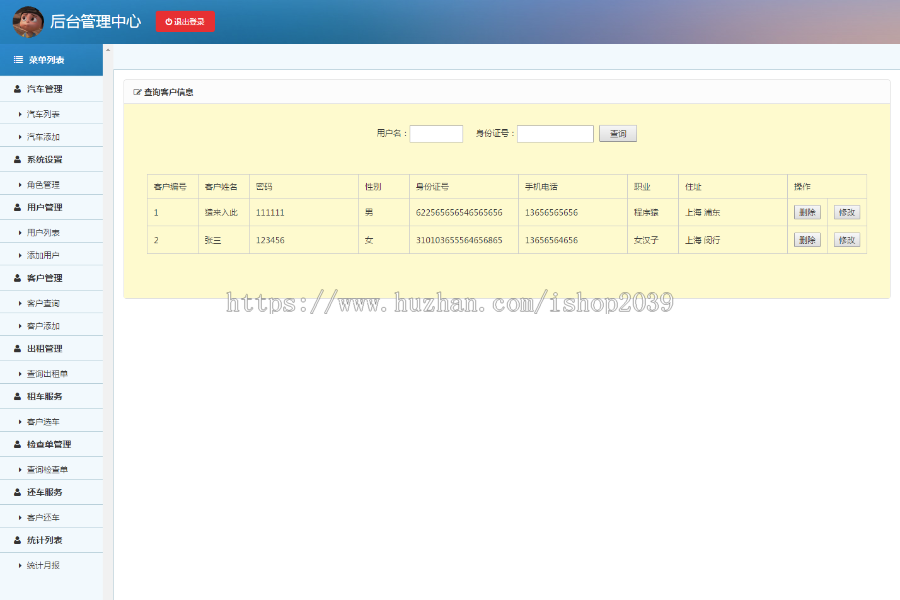Expand the 检查单管理 menu section
This screenshot has width=900, height=600.
[51, 444]
